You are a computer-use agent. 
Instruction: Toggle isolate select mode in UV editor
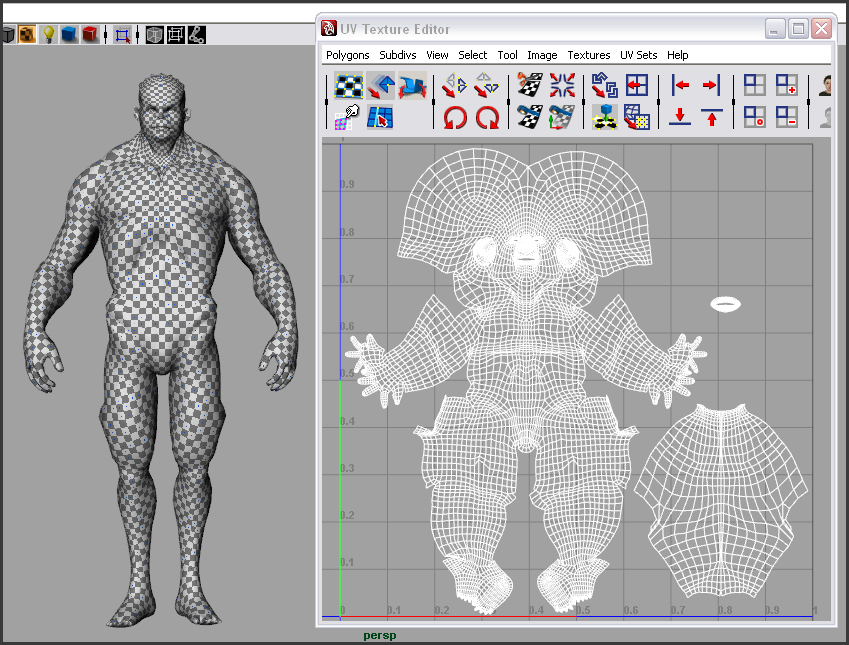click(x=754, y=86)
